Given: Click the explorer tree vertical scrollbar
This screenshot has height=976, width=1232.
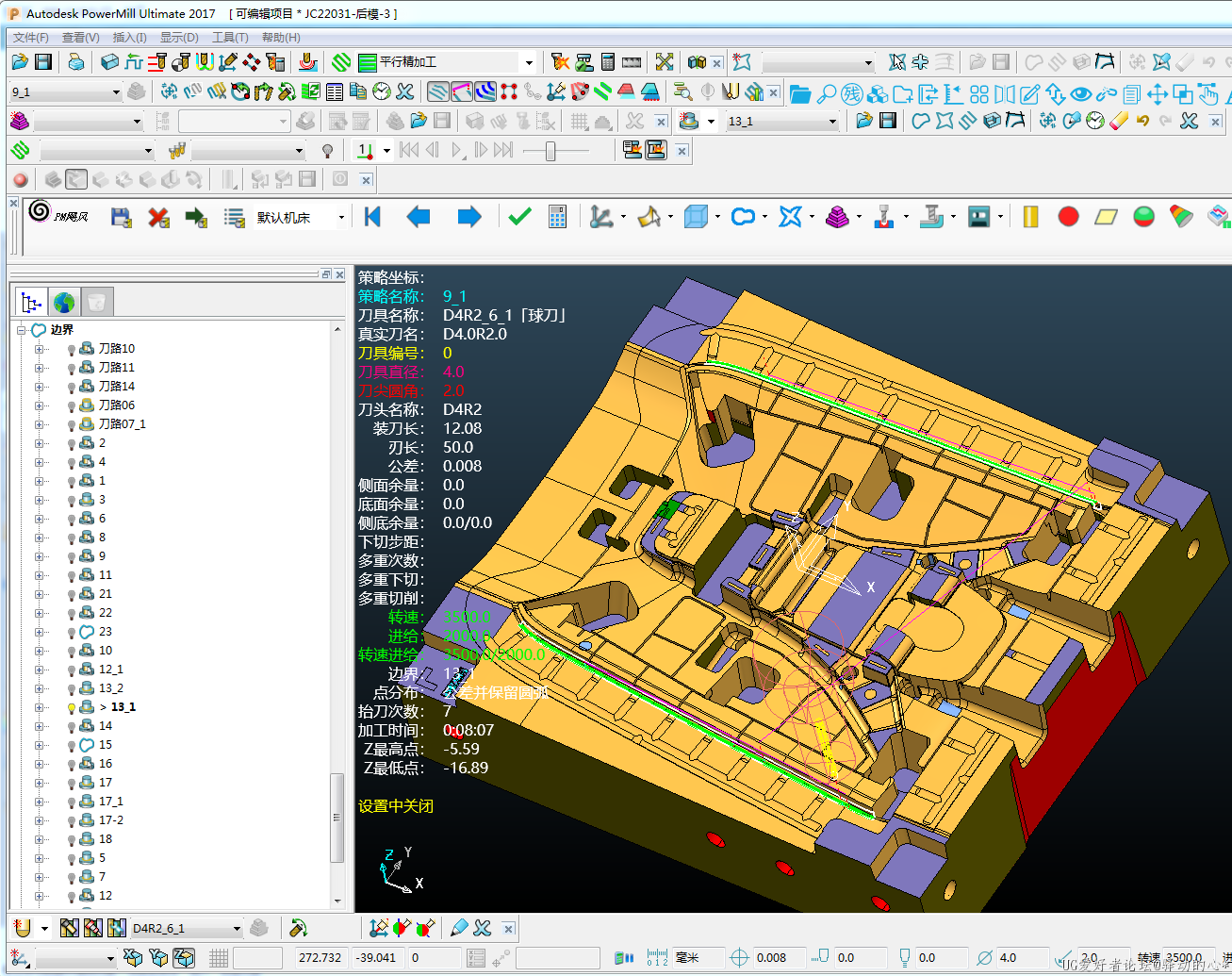Looking at the screenshot, I should pyautogui.click(x=337, y=817).
